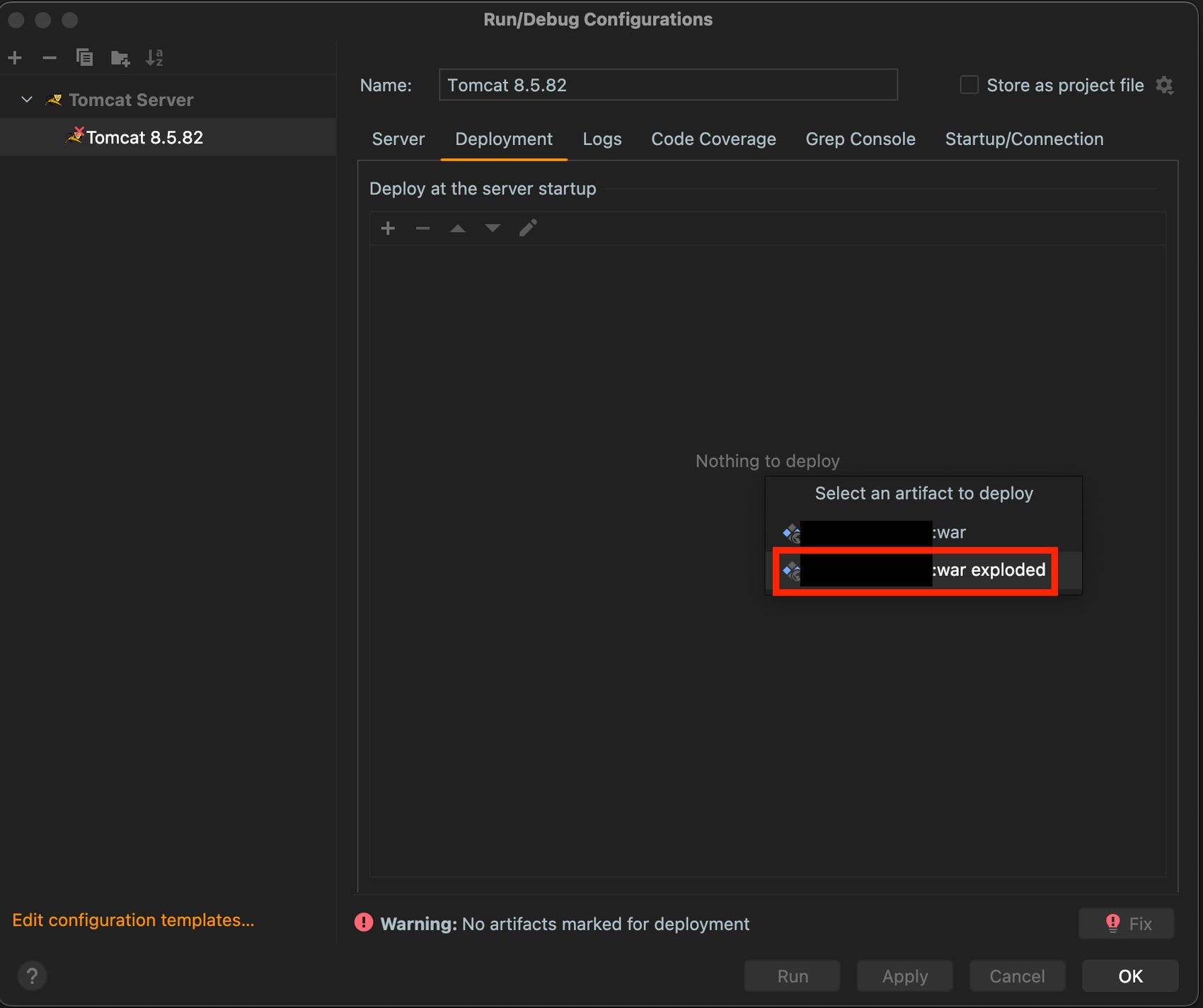Click the sort configurations alphabetically icon
The height and width of the screenshot is (1008, 1203).
154,58
